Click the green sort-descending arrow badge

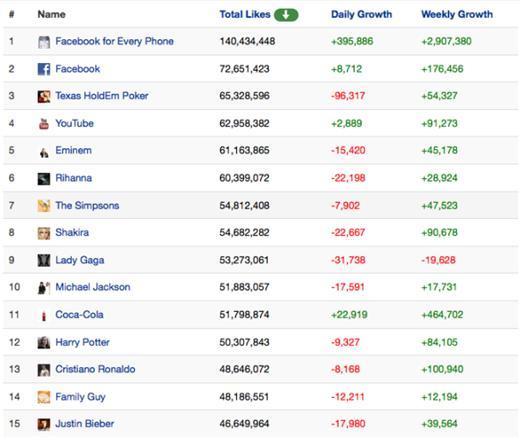pyautogui.click(x=286, y=15)
